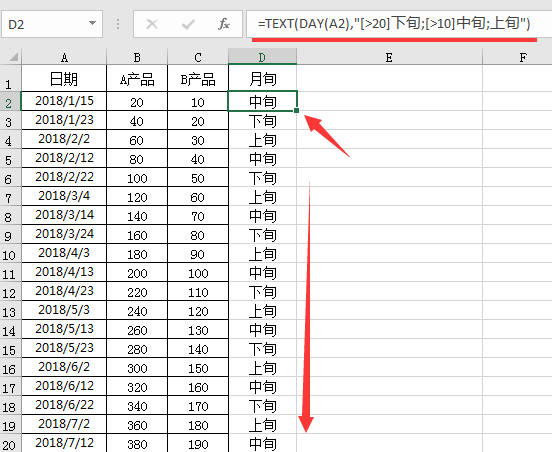The width and height of the screenshot is (552, 452).
Task: Click A产品 value 380 cell
Action: pyautogui.click(x=137, y=443)
